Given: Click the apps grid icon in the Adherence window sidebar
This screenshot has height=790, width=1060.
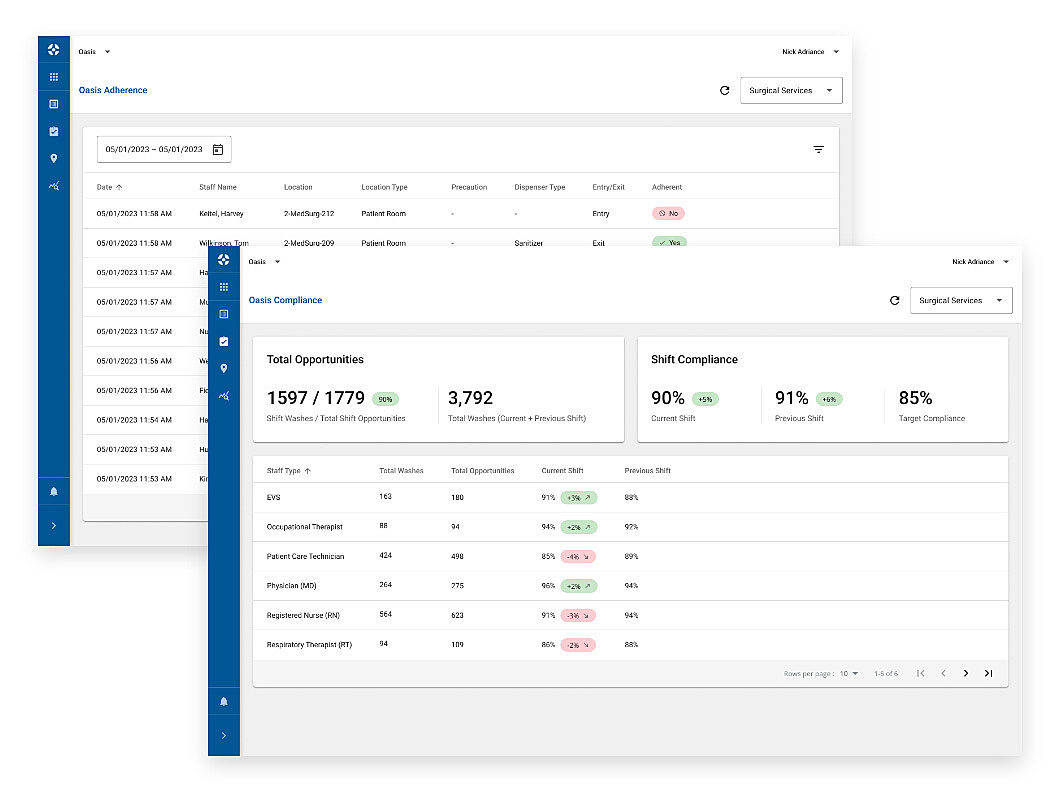Looking at the screenshot, I should pos(53,77).
